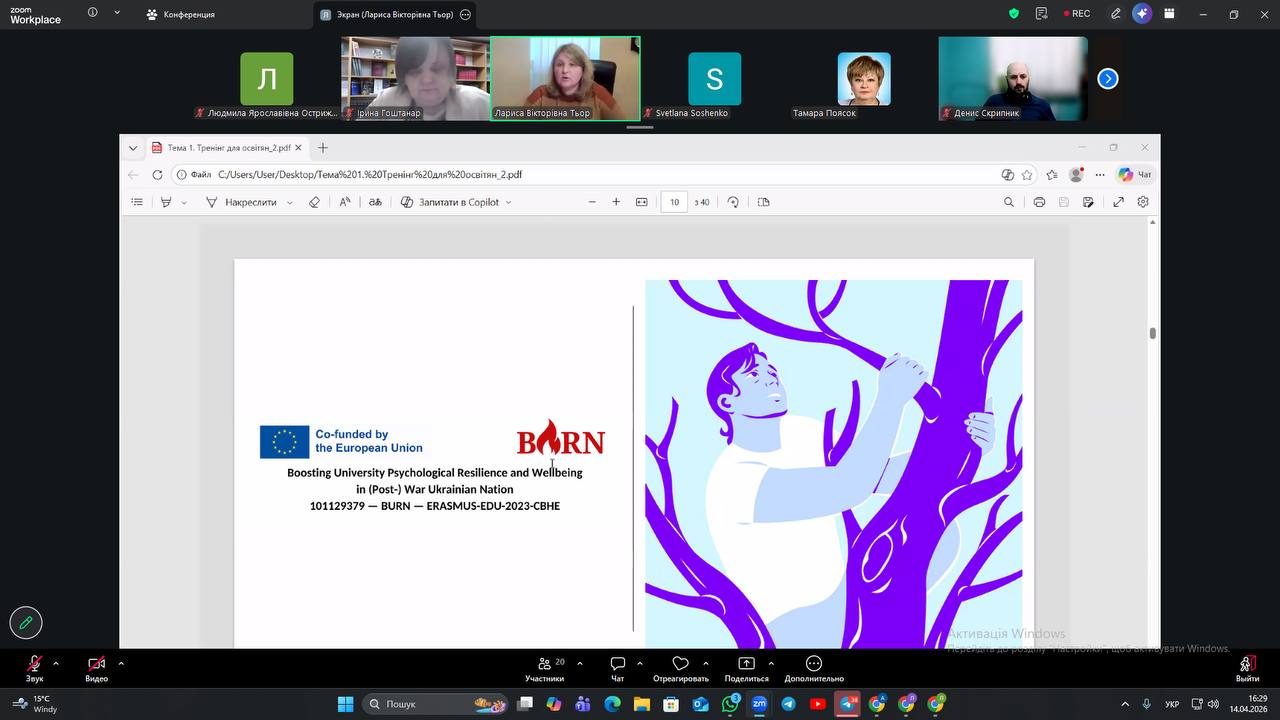Open the Дополнительно more options menu
Image resolution: width=1280 pixels, height=720 pixels.
[813, 664]
